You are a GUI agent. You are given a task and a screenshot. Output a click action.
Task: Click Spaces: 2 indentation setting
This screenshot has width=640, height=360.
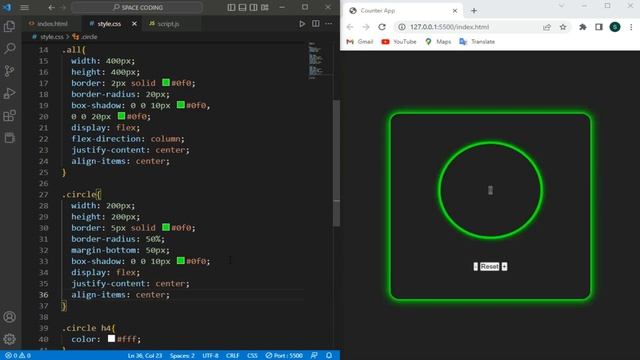pos(182,356)
